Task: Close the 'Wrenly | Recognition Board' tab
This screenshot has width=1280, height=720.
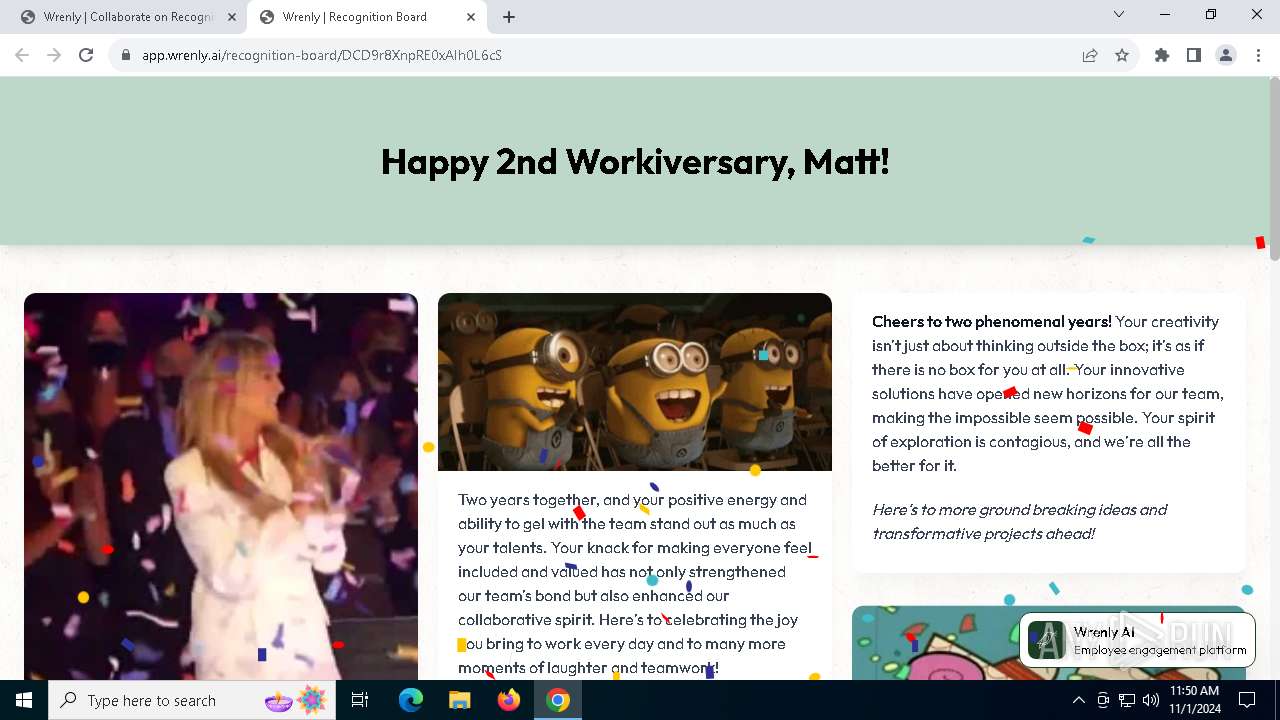Action: coord(471,17)
